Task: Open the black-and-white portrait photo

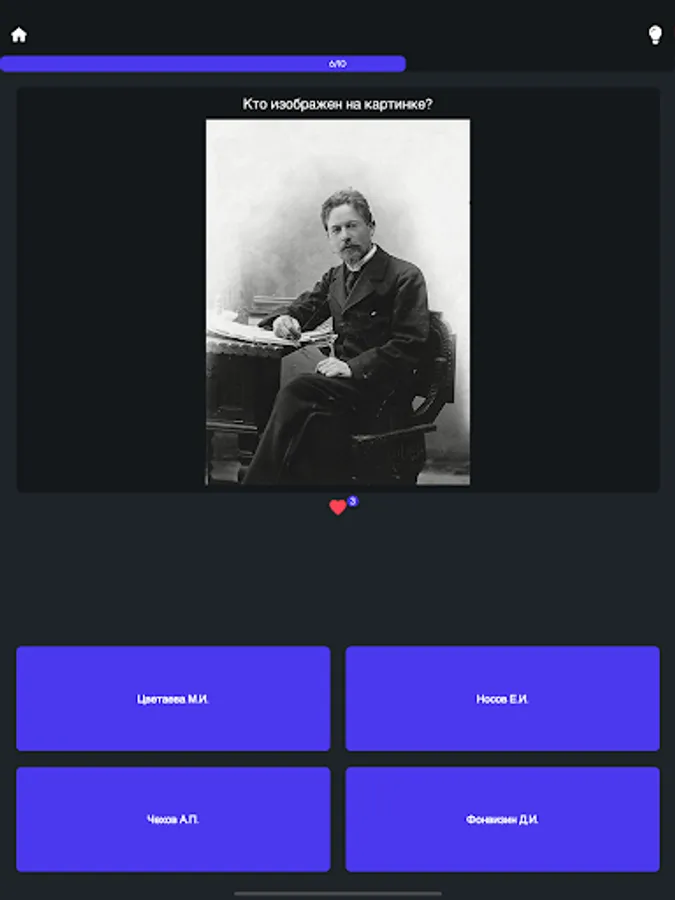Action: pos(338,302)
